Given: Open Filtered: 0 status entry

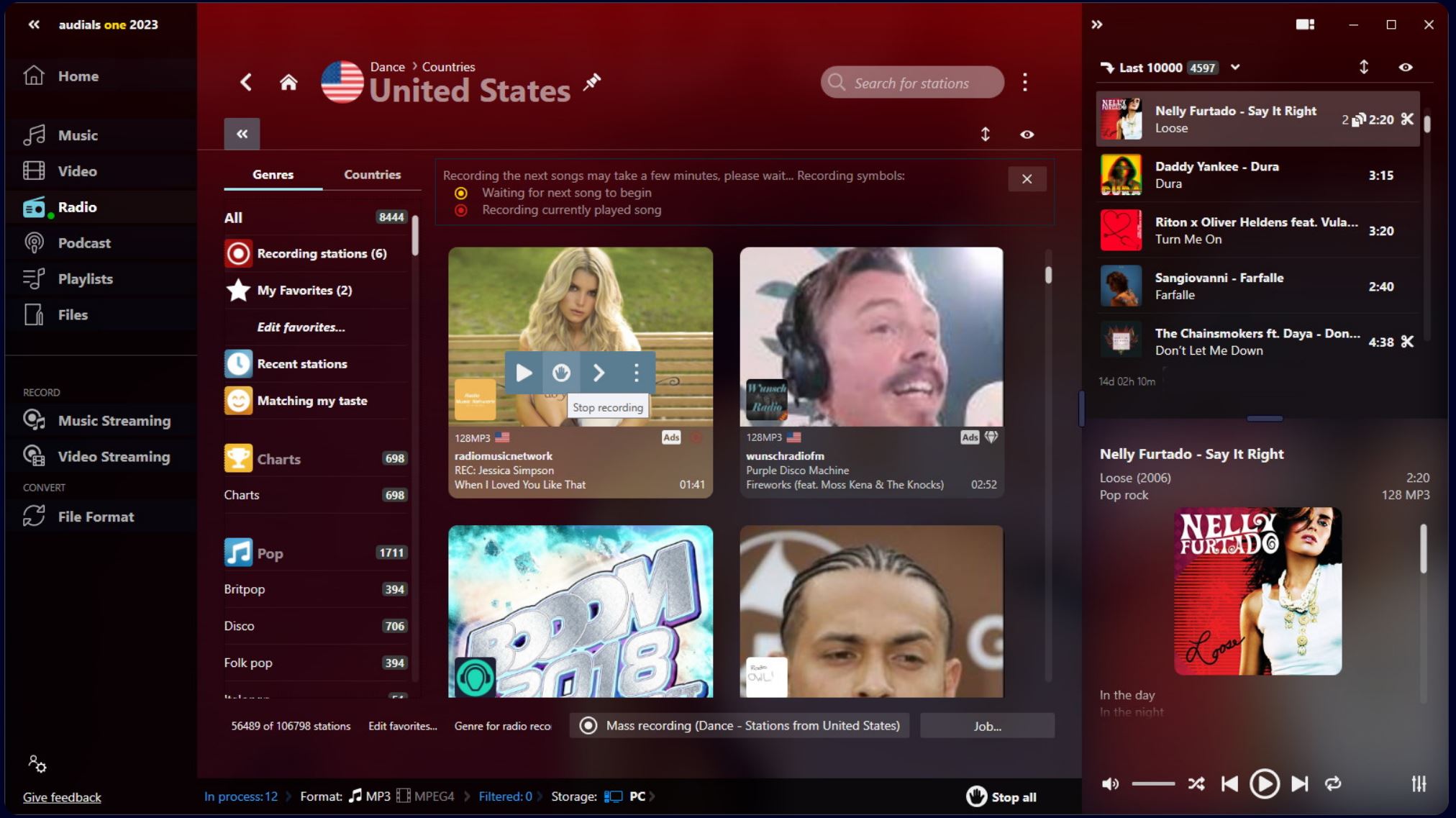Looking at the screenshot, I should (505, 796).
